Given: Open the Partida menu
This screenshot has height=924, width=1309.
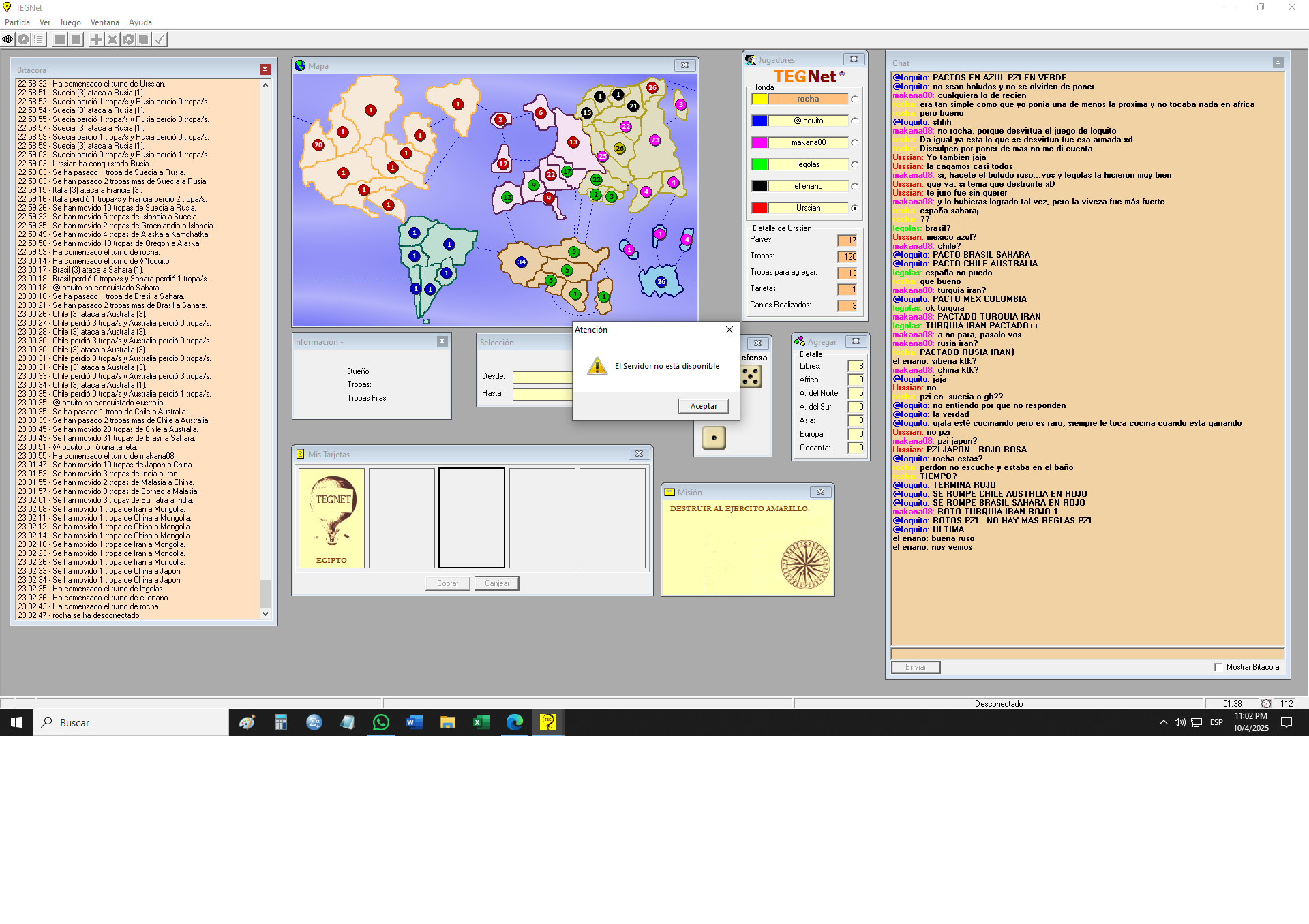Looking at the screenshot, I should [x=17, y=22].
